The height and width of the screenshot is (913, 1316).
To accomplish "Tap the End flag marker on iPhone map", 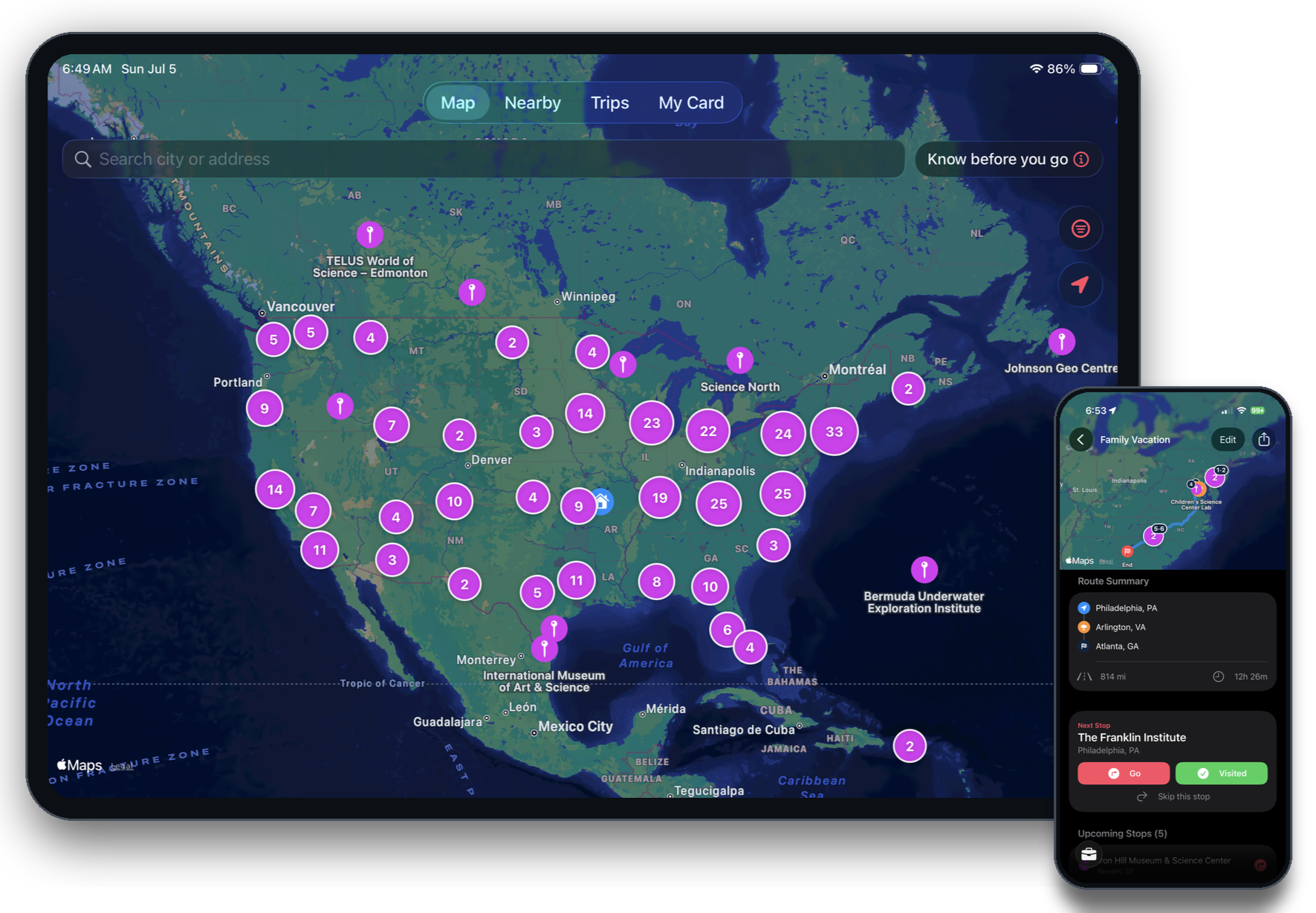I will pos(1127,551).
